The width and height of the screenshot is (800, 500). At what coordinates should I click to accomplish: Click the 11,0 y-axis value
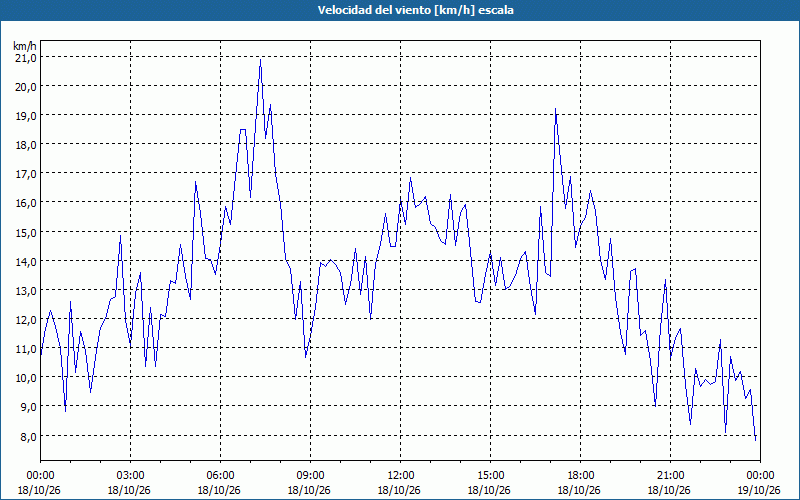(x=26, y=349)
